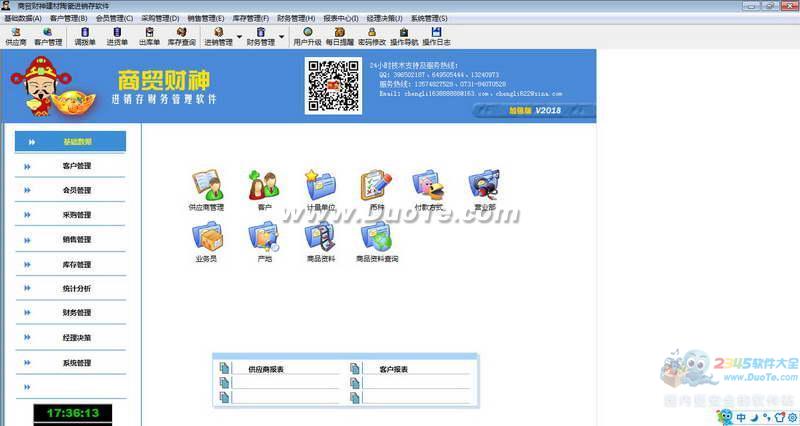Select 采购管理 in the left sidebar
Image resolution: width=800 pixels, height=426 pixels.
pyautogui.click(x=70, y=215)
